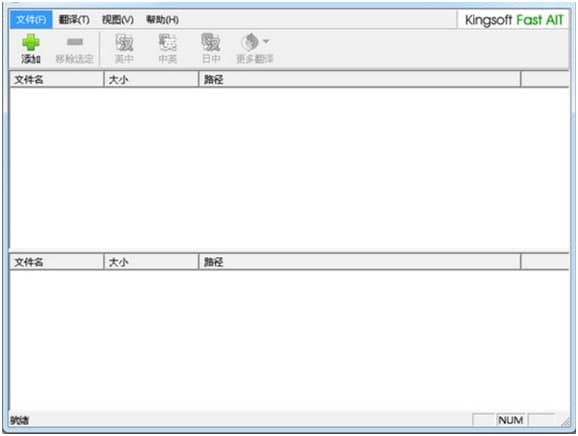Sort upper list by 文件名 column

click(56, 80)
